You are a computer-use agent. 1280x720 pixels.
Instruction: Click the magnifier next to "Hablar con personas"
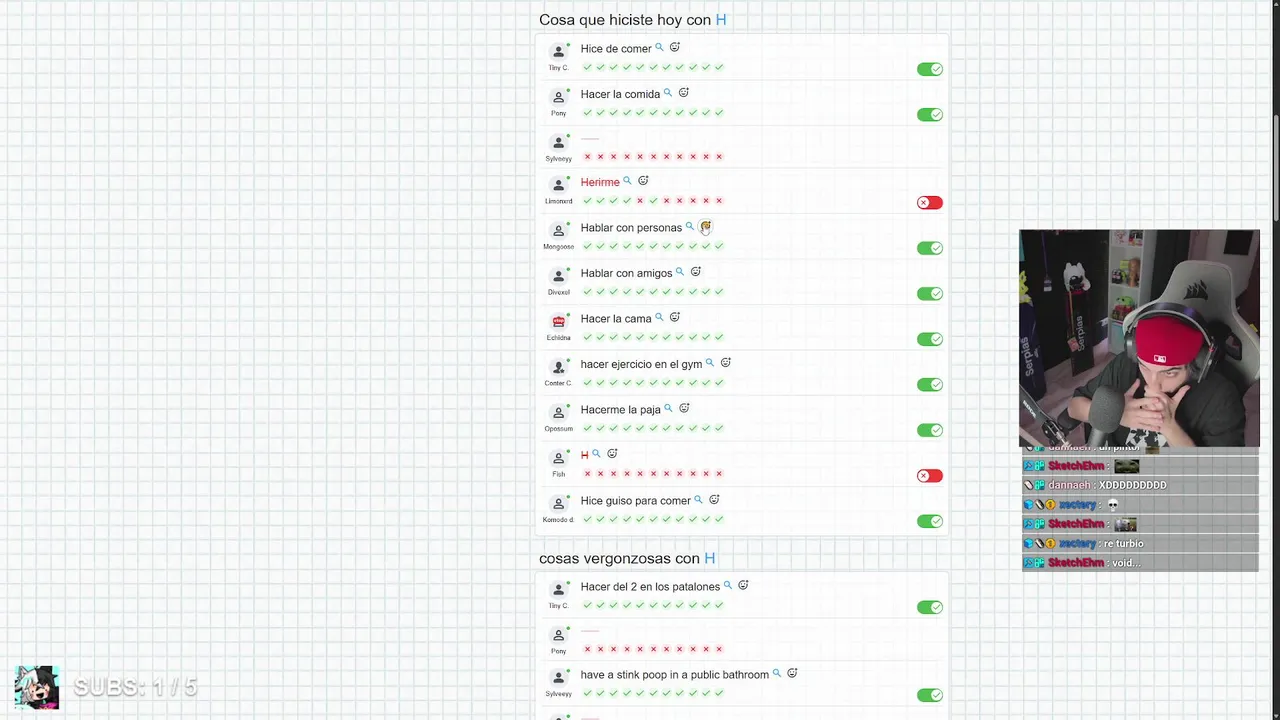[689, 227]
